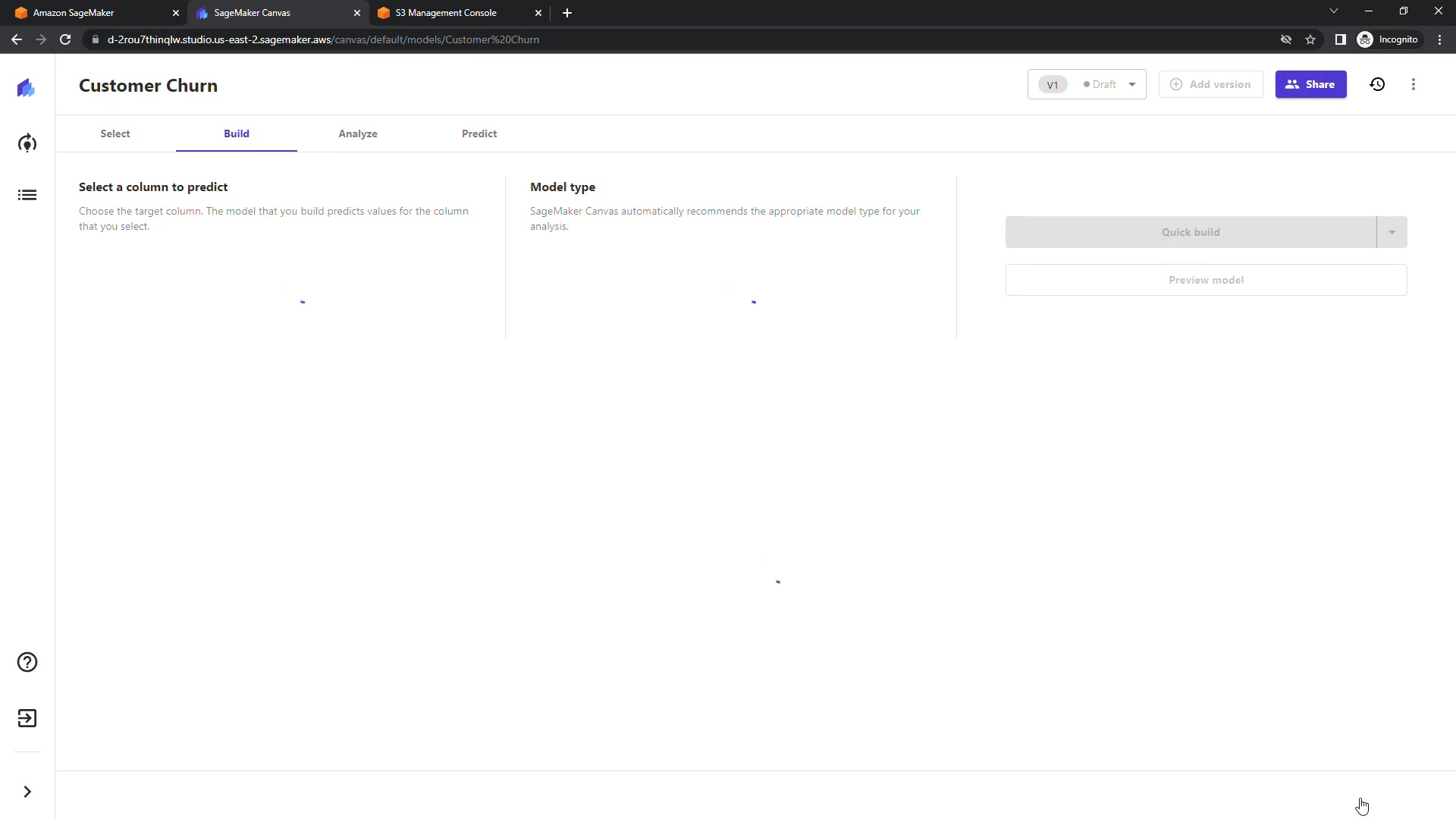Expand the left sidebar chevron

(27, 792)
